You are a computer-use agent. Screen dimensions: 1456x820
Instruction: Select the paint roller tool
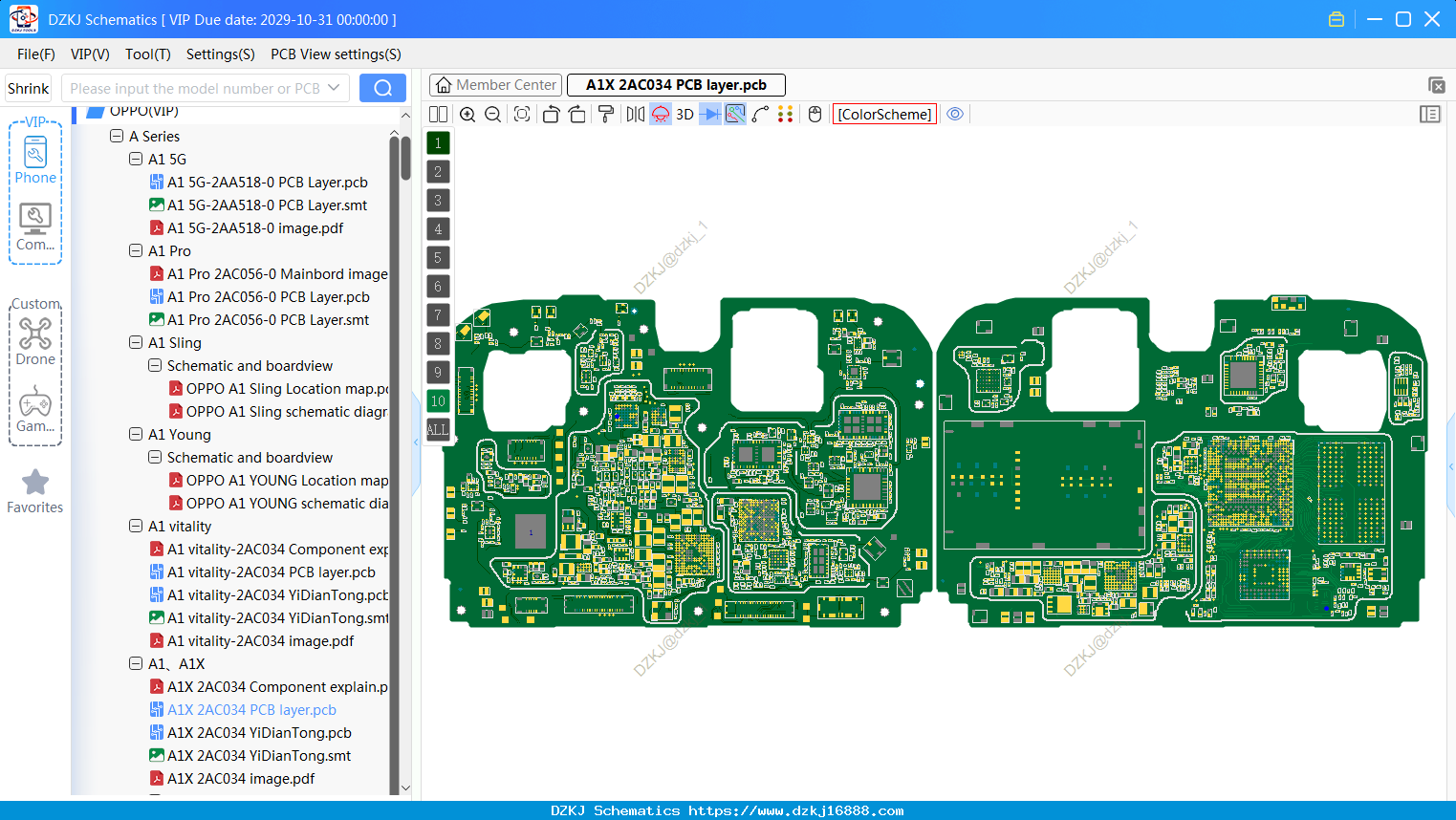(606, 114)
